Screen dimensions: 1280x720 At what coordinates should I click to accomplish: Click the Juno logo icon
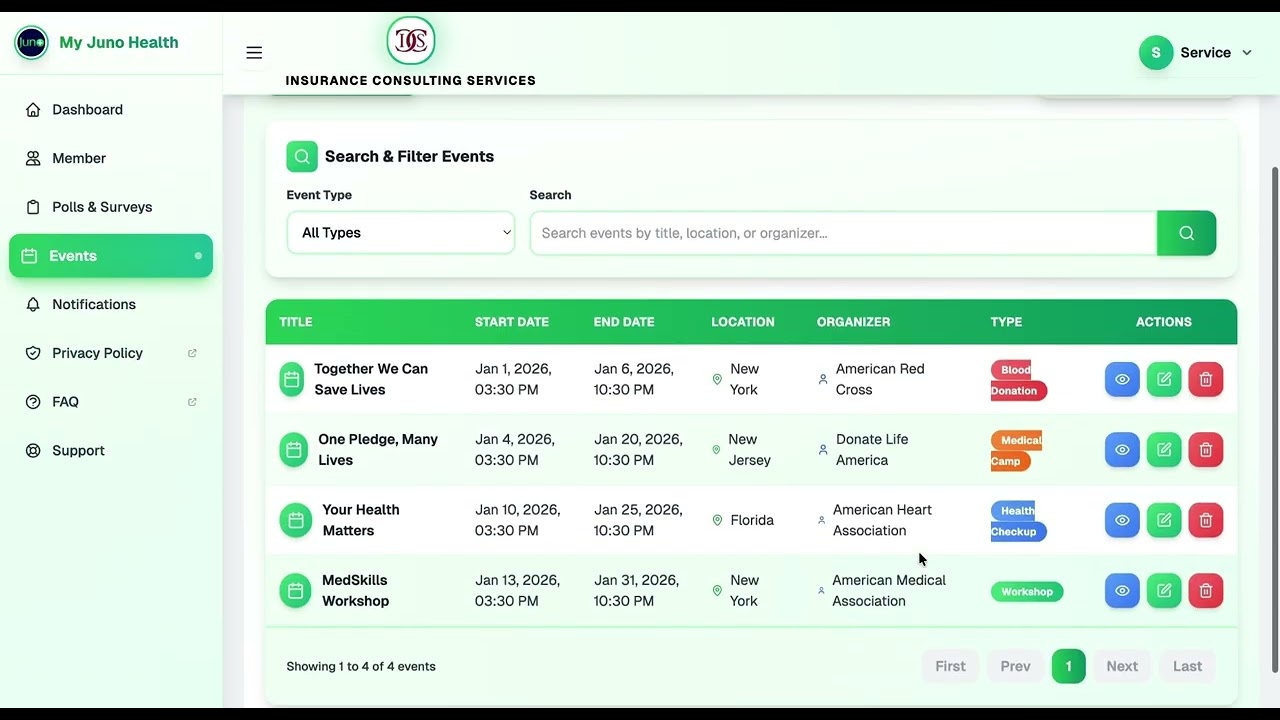pos(31,42)
